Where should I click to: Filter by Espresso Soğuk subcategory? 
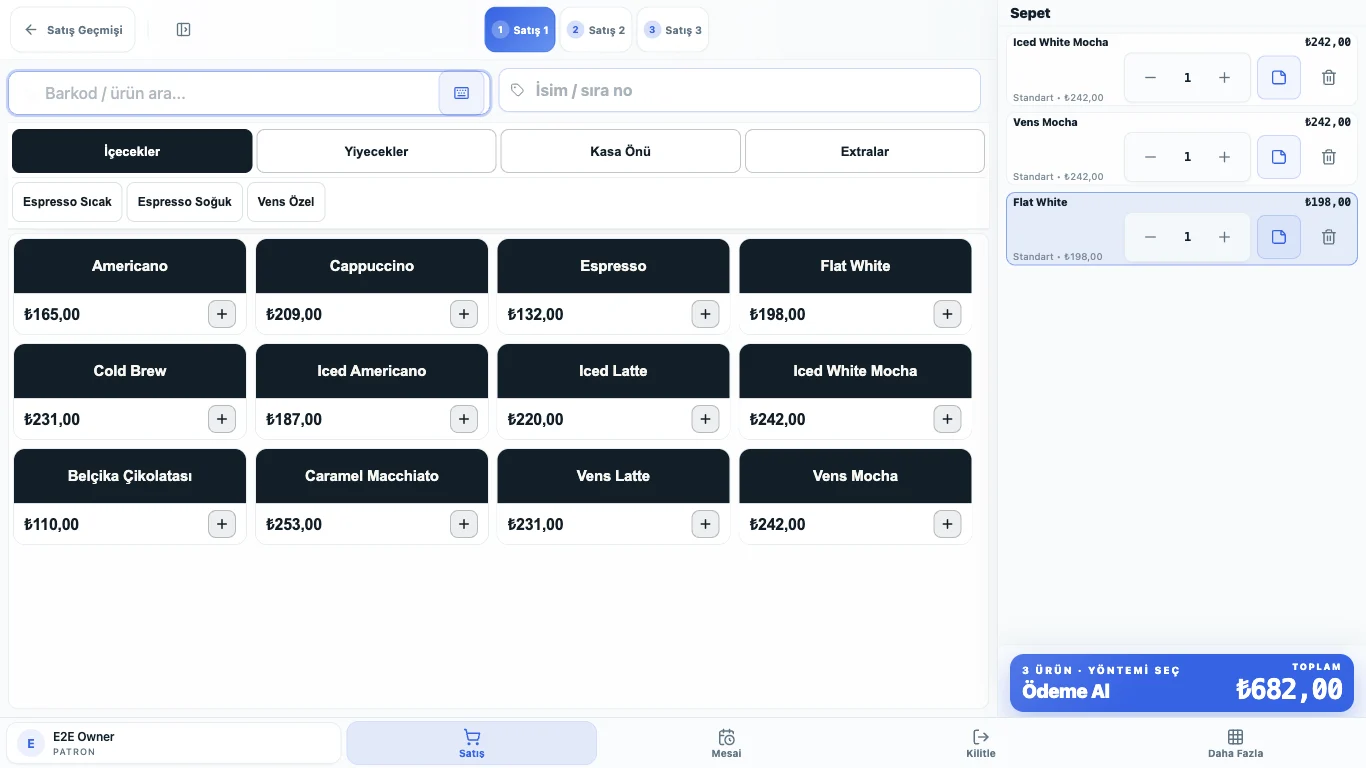click(185, 202)
